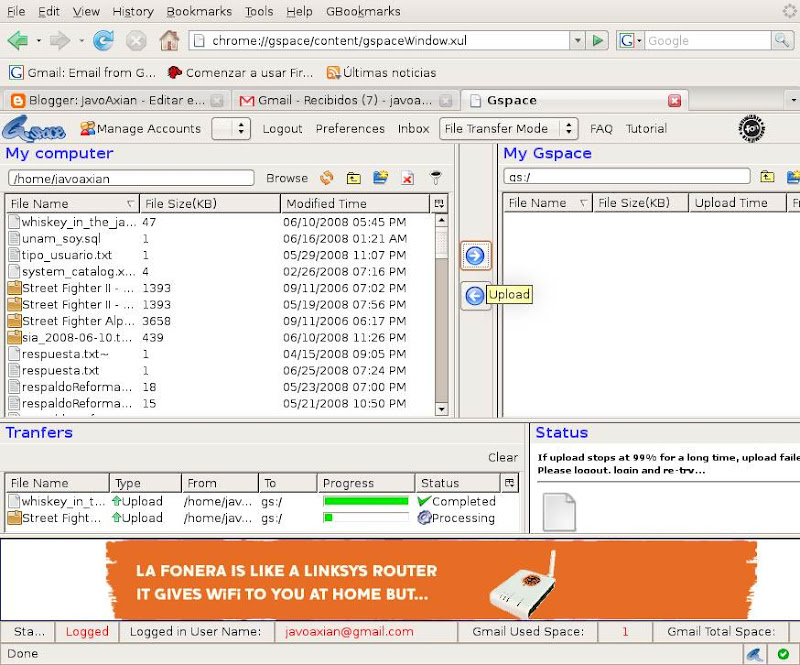
Task: Expand the address bar URL dropdown
Action: (577, 40)
